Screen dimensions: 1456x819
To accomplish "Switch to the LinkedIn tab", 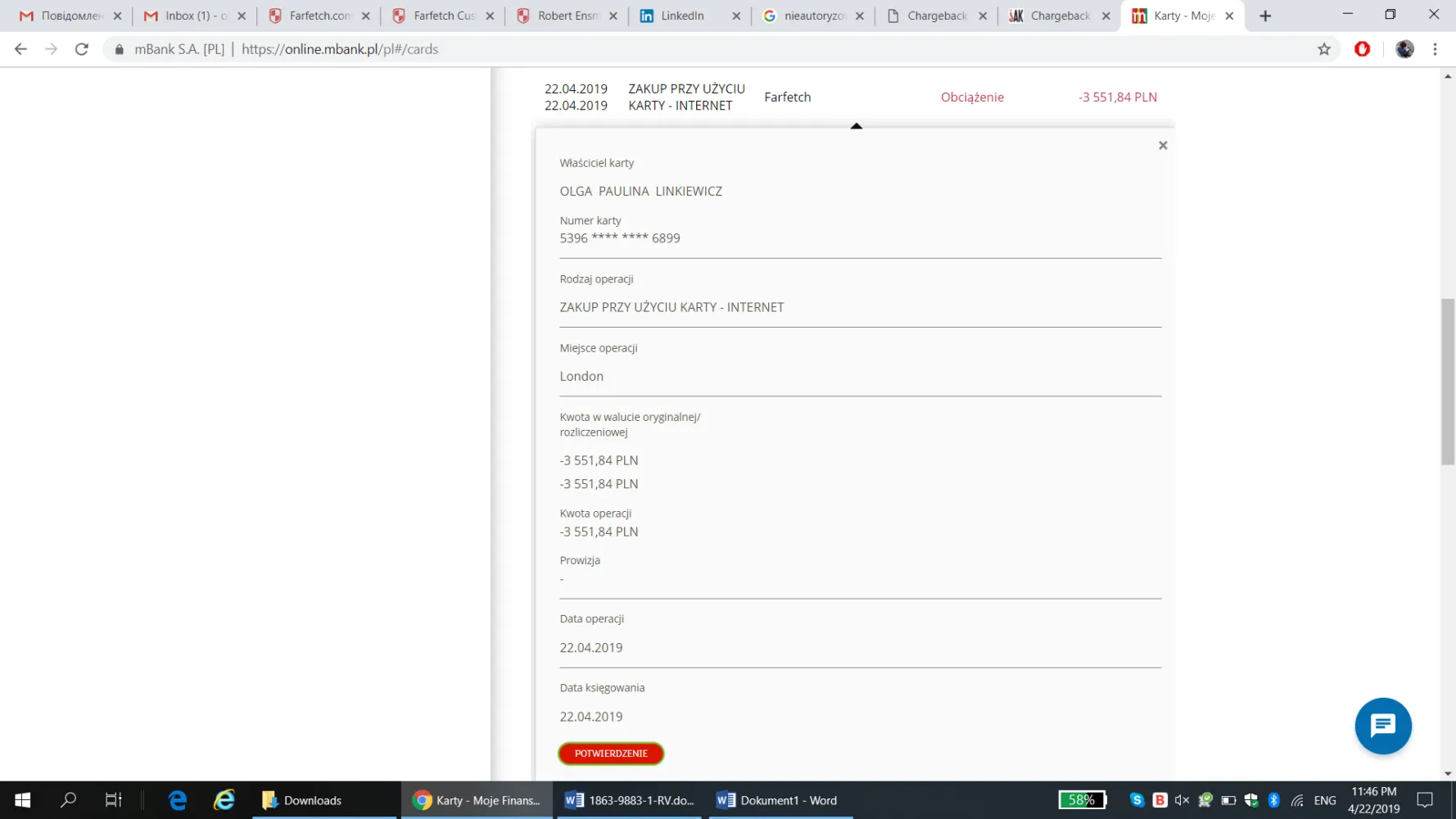I will coord(682,16).
